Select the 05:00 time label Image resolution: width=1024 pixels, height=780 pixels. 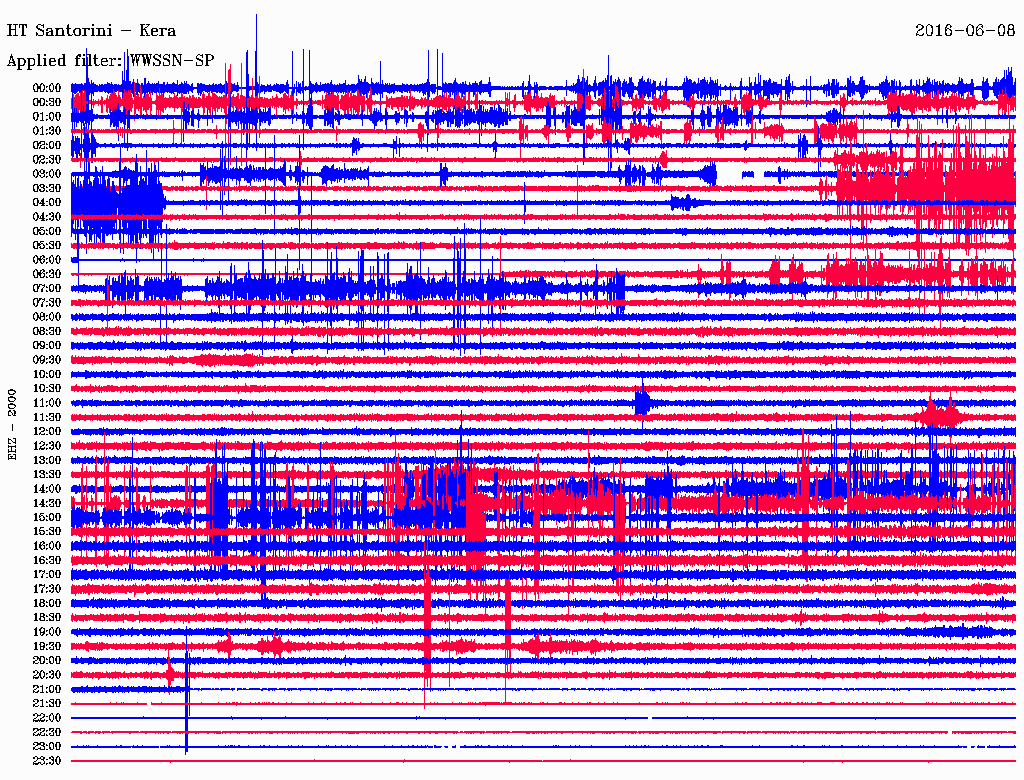(x=47, y=231)
